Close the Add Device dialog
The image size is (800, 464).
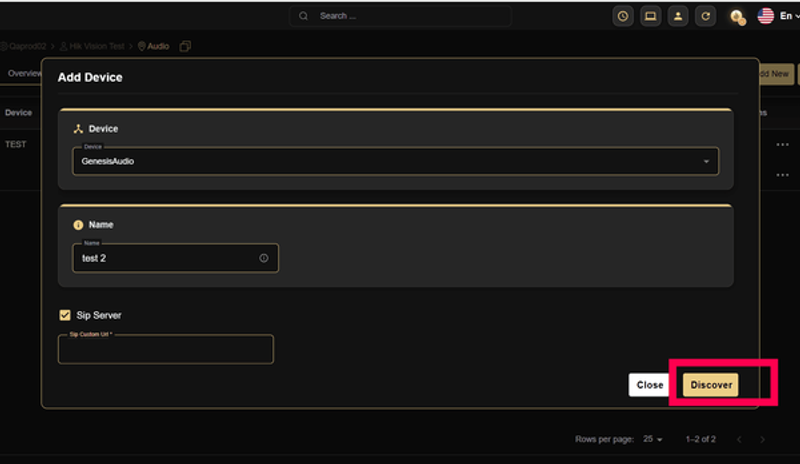coord(649,385)
